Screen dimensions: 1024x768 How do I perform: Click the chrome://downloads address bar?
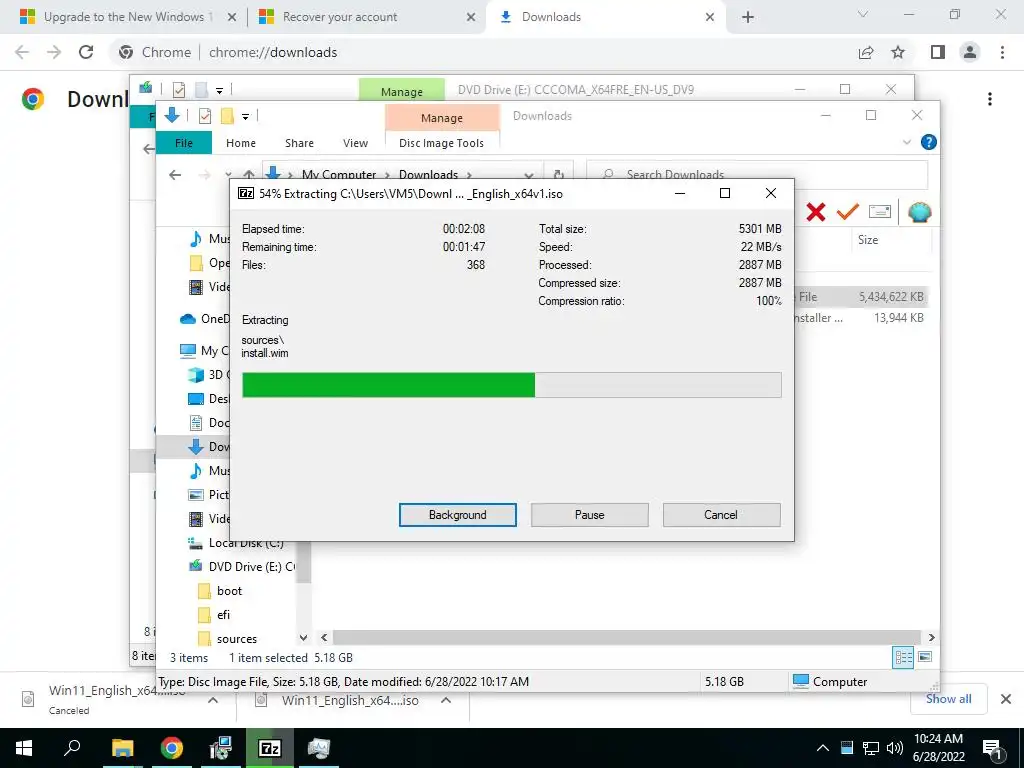pos(483,52)
